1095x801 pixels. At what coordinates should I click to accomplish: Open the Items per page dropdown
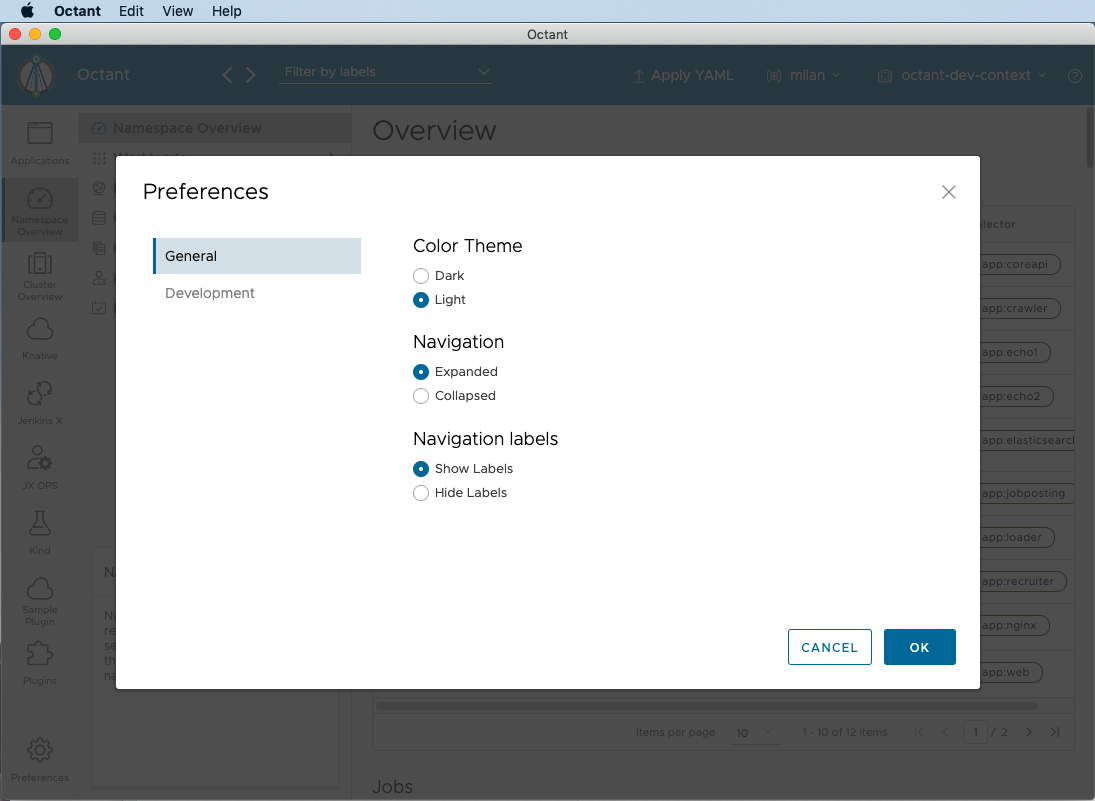tap(754, 733)
